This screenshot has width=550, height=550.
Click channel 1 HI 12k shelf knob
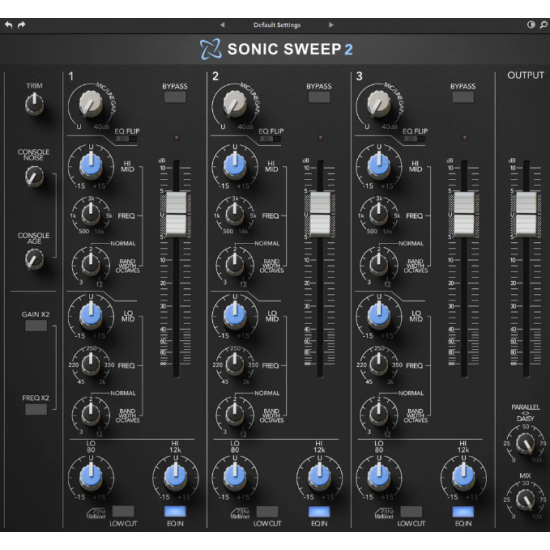pos(175,477)
